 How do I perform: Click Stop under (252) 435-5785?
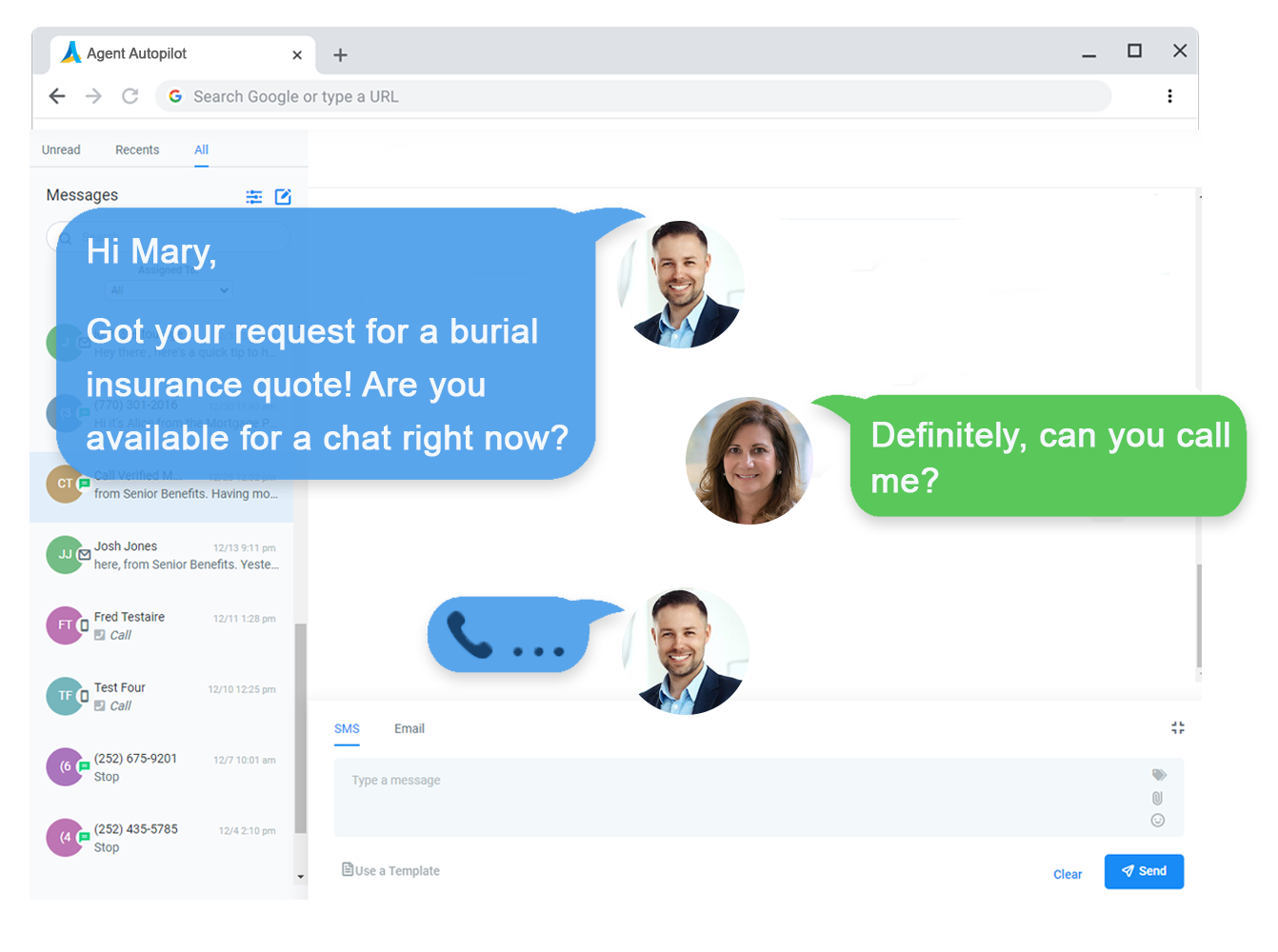(x=107, y=847)
